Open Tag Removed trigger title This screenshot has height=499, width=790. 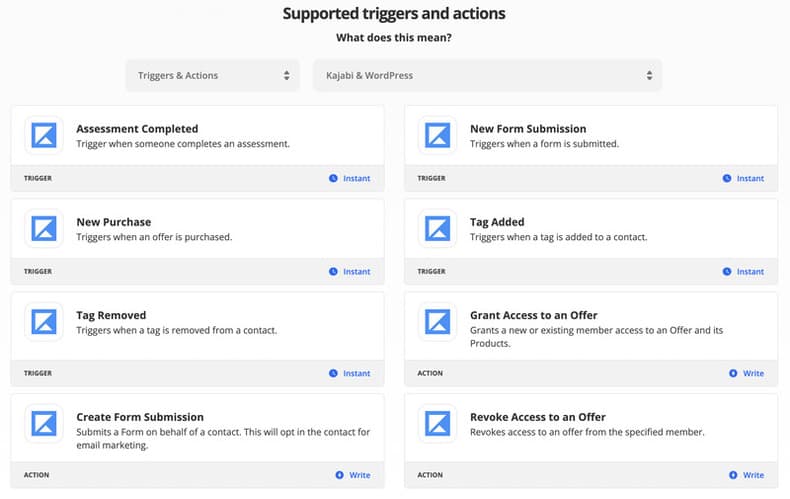[111, 316]
